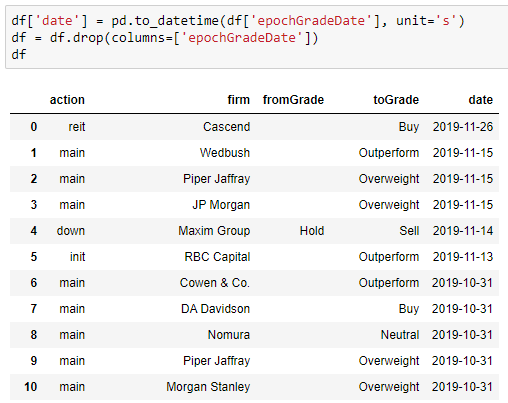Click the 'action' column header
Screen dimensions: 508x403
click(67, 100)
